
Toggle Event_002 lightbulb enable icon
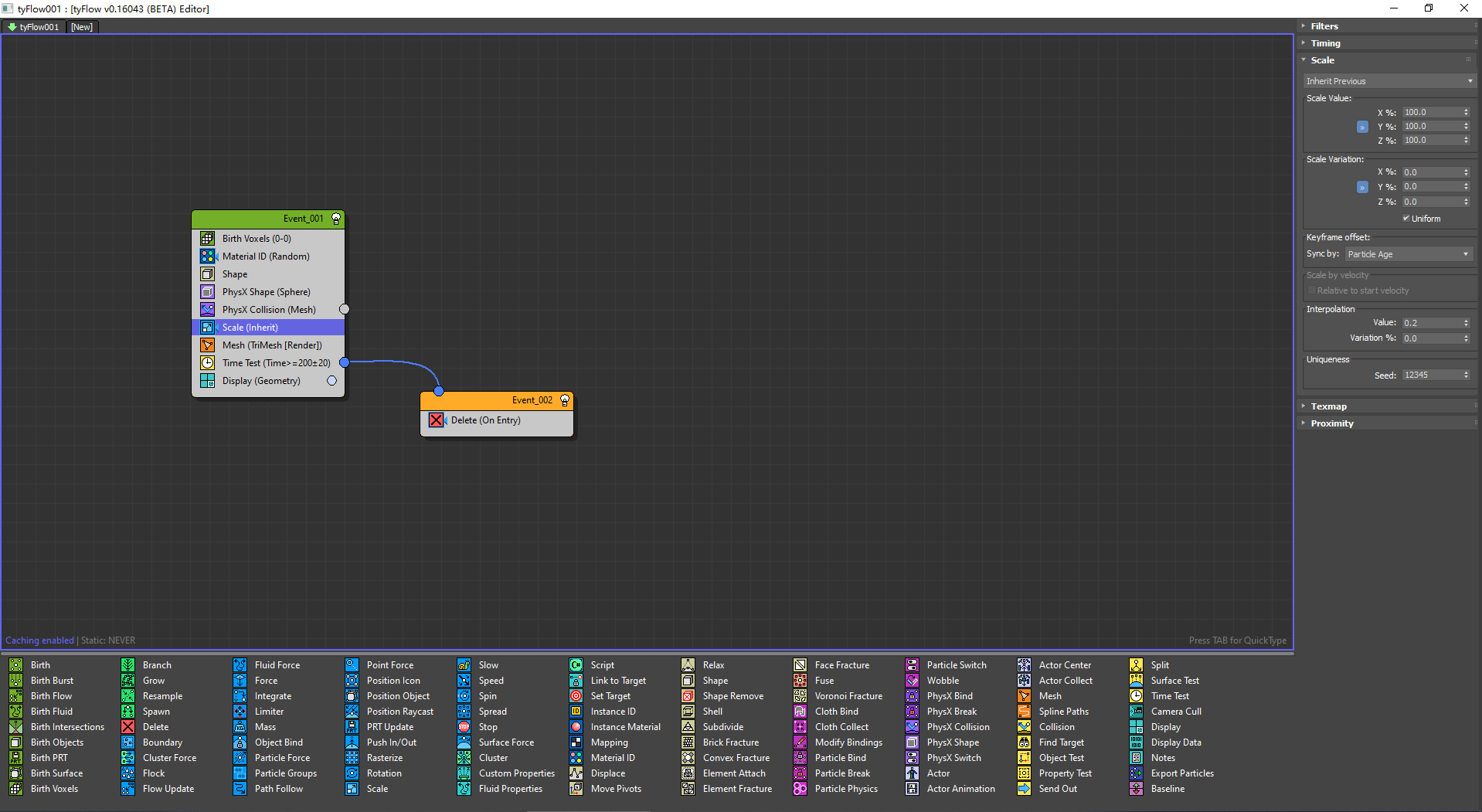pyautogui.click(x=565, y=400)
